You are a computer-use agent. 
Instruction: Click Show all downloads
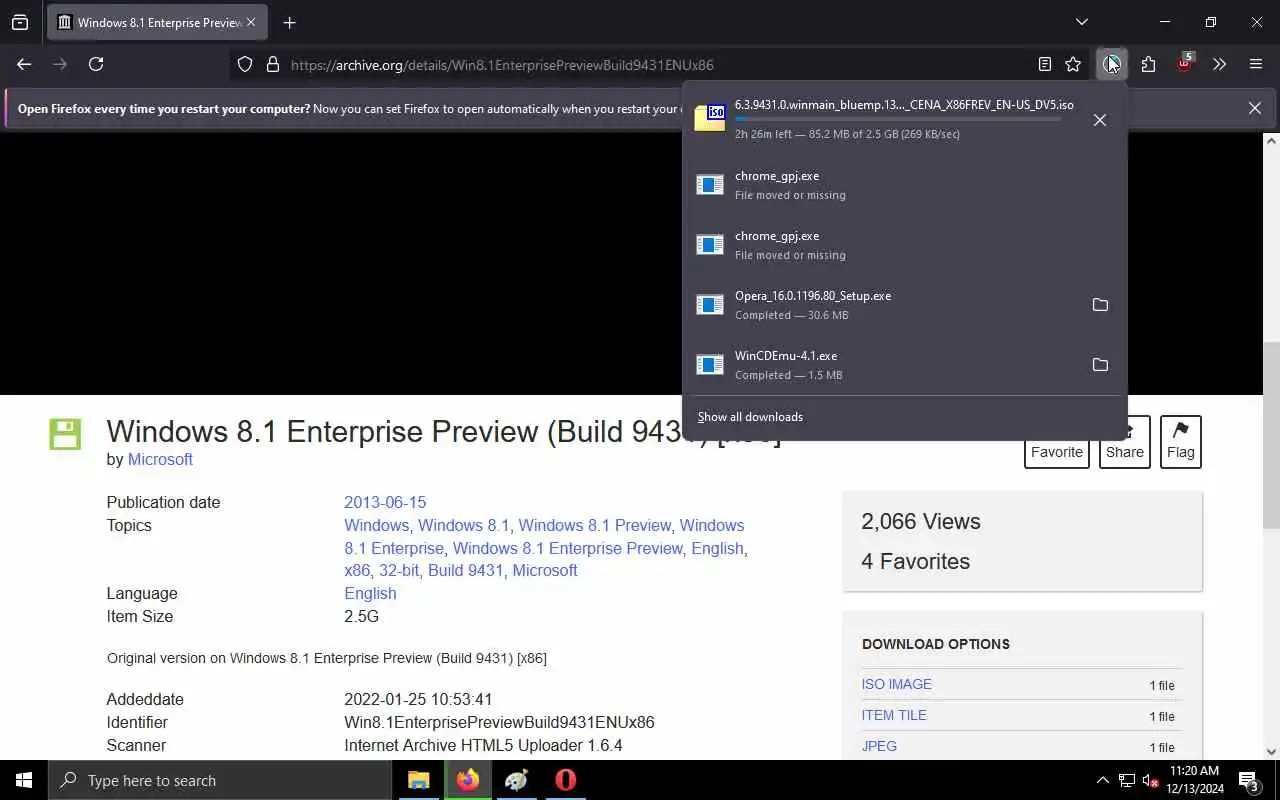pyautogui.click(x=750, y=417)
